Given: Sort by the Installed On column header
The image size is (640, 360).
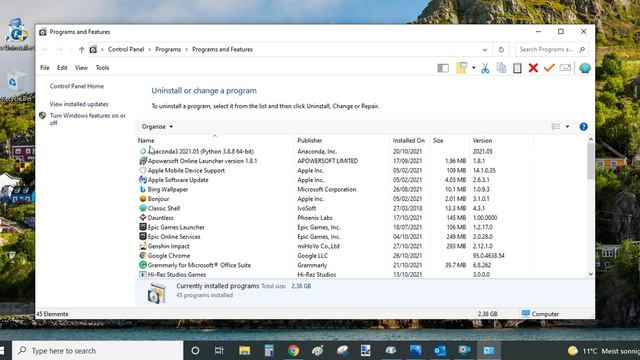Looking at the screenshot, I should click(x=409, y=140).
